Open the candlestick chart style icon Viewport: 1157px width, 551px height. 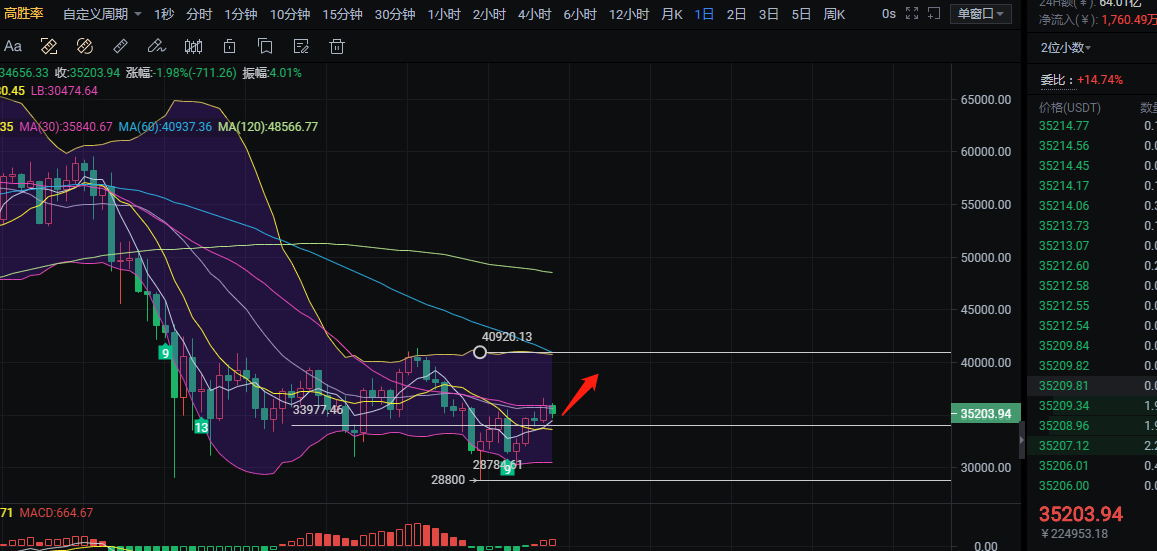[193, 46]
